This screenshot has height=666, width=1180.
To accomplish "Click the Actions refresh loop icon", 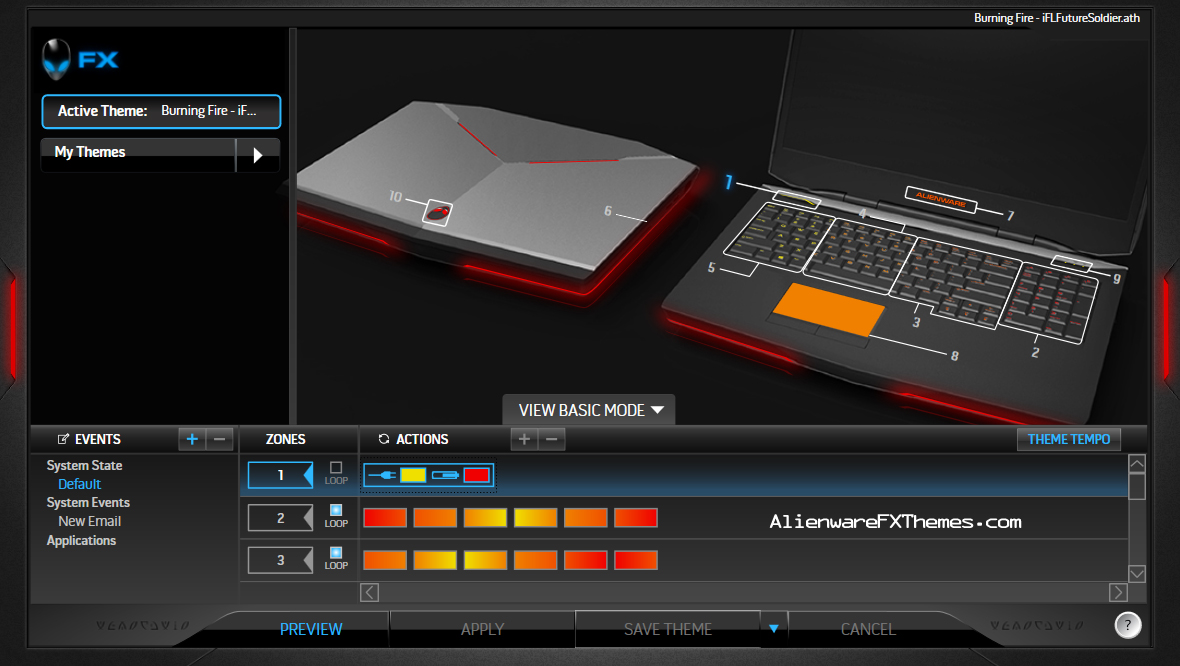I will pos(384,439).
